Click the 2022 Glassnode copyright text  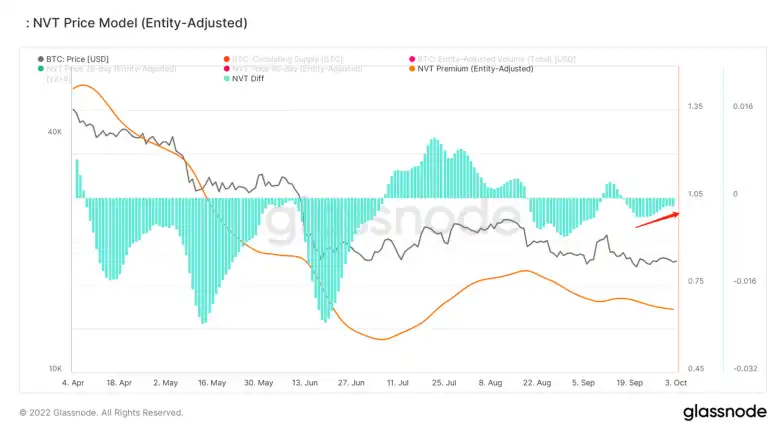[101, 413]
